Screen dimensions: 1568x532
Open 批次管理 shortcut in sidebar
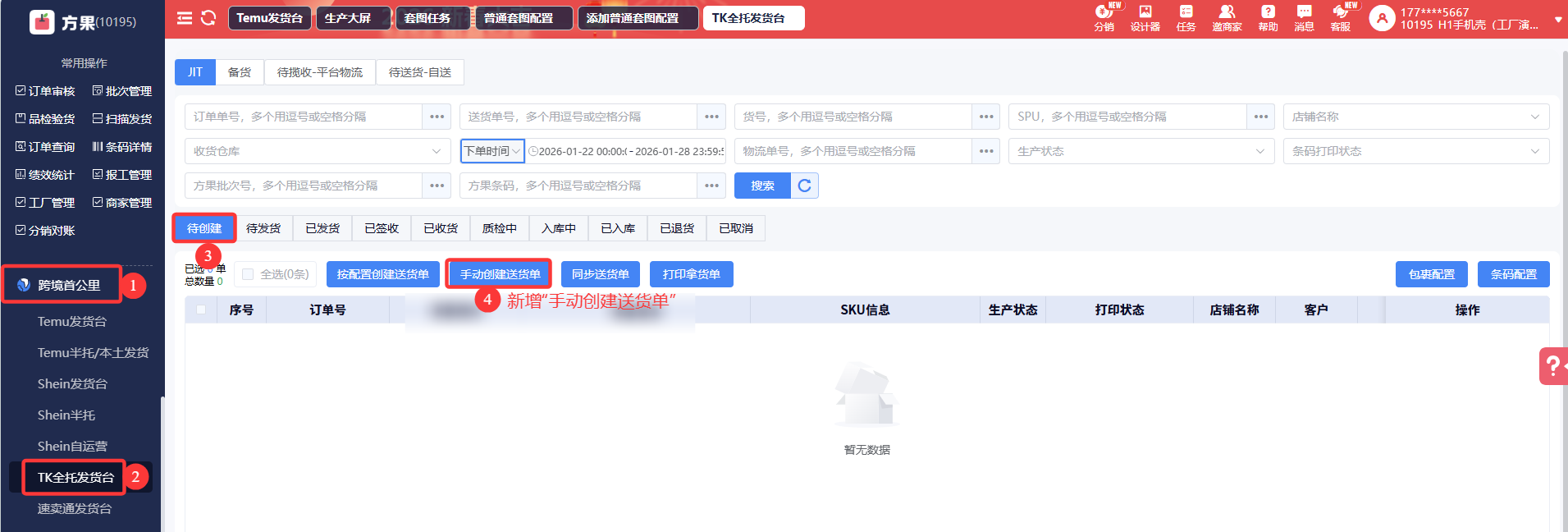click(122, 91)
